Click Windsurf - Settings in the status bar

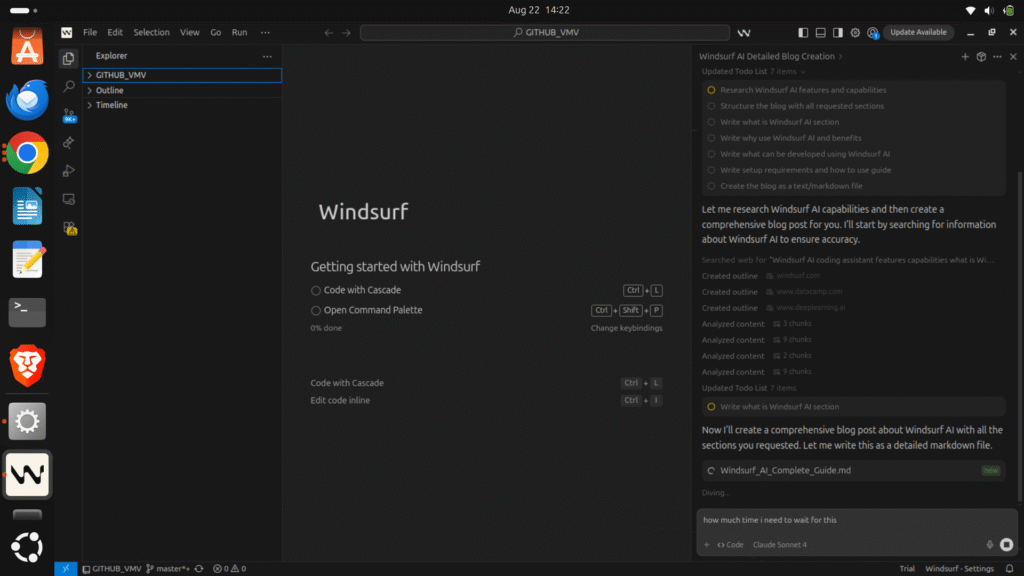pos(959,569)
